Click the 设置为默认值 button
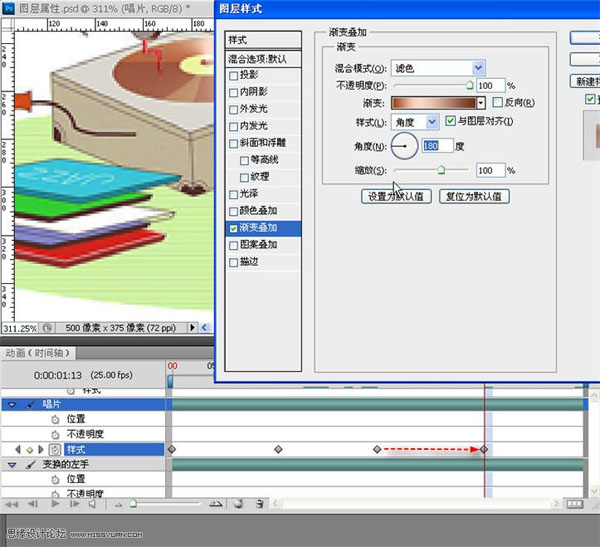The height and width of the screenshot is (547, 600). [x=397, y=196]
